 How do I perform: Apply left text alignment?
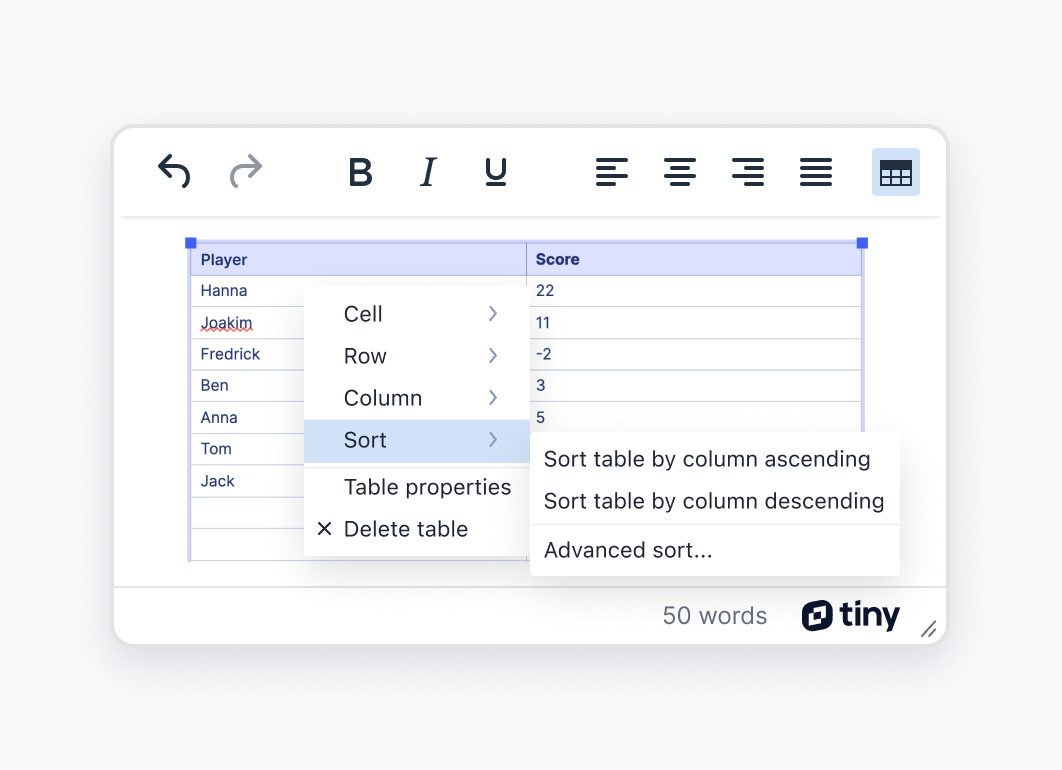612,172
